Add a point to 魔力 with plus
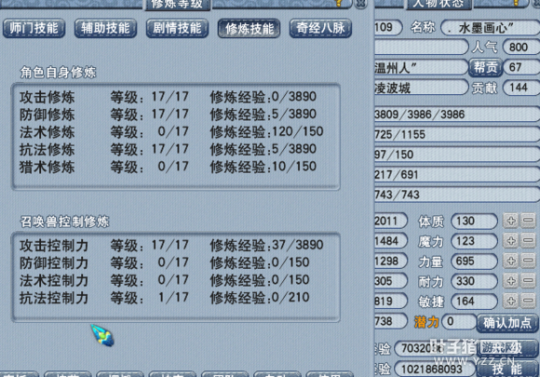This screenshot has height=377, width=540. pos(511,241)
